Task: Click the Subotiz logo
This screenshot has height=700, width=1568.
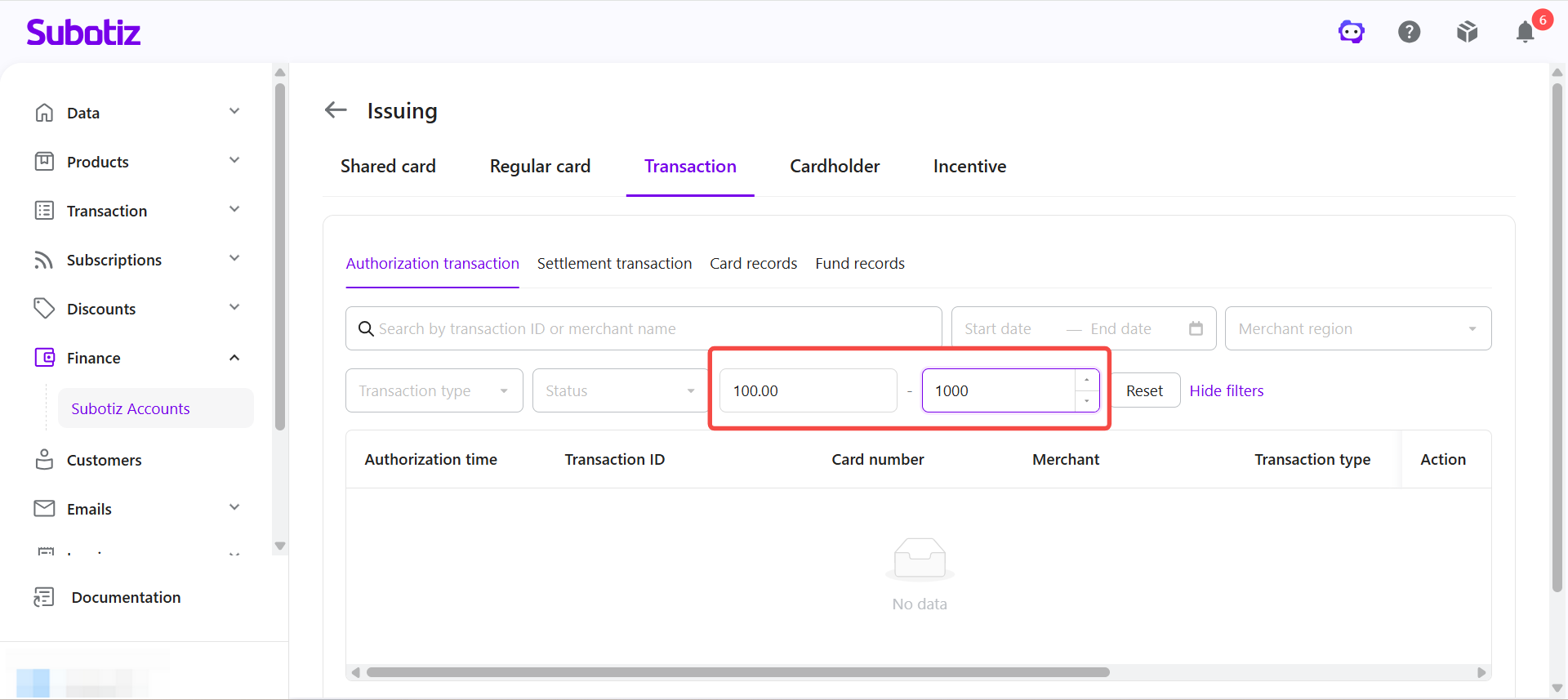Action: click(83, 32)
